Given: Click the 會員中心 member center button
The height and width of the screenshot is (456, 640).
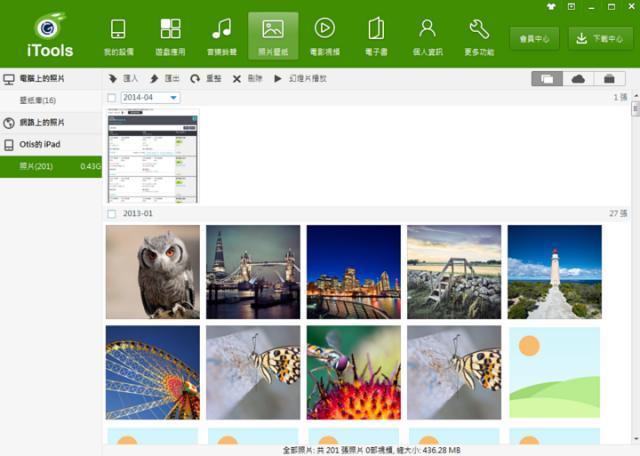Looking at the screenshot, I should pyautogui.click(x=534, y=39).
